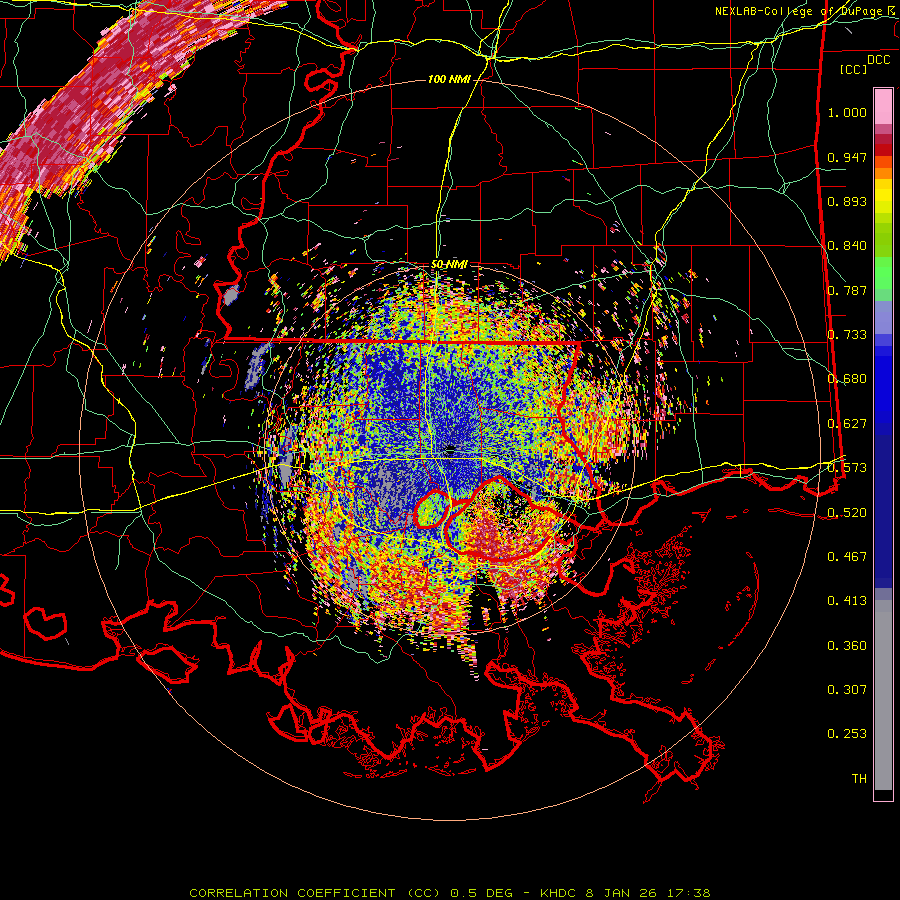Pick the bright green segment of color bar
Screen dimensions: 900x900
[883, 273]
